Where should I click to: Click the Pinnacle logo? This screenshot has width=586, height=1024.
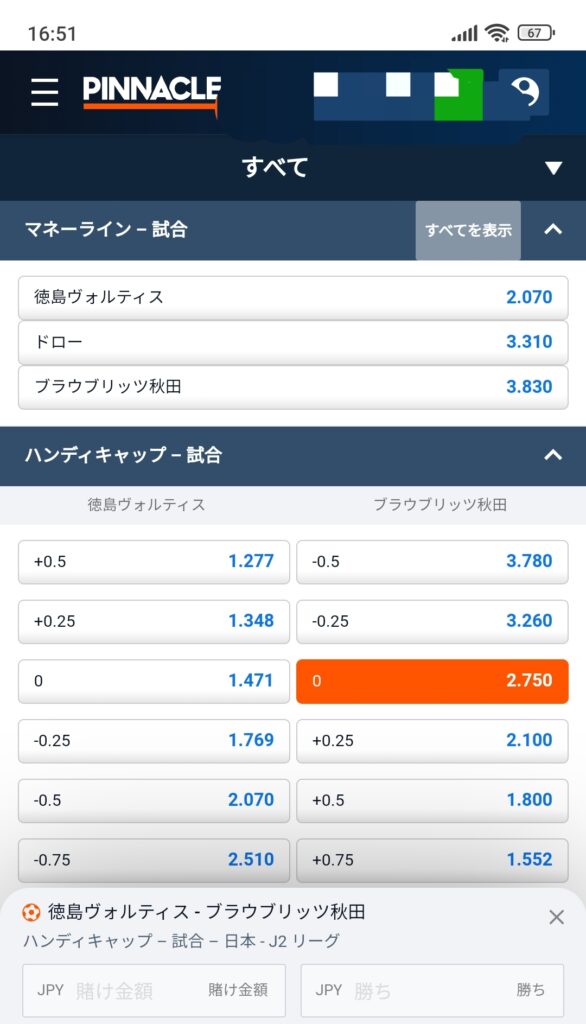click(152, 93)
